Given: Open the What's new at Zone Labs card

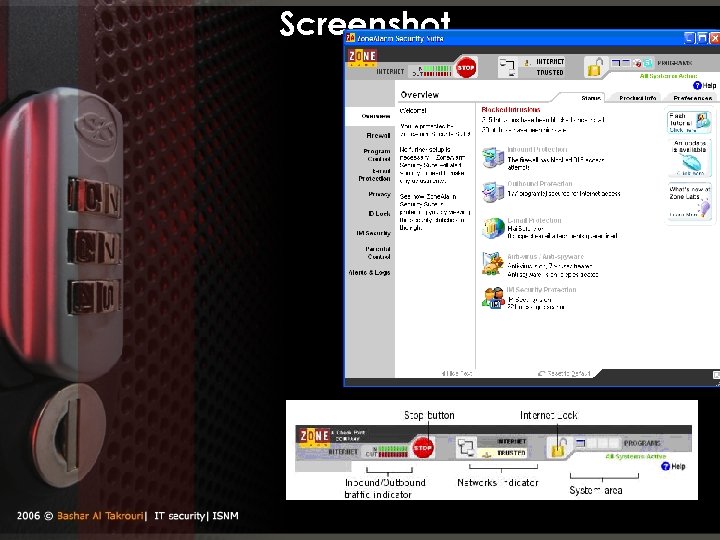Looking at the screenshot, I should click(x=689, y=202).
